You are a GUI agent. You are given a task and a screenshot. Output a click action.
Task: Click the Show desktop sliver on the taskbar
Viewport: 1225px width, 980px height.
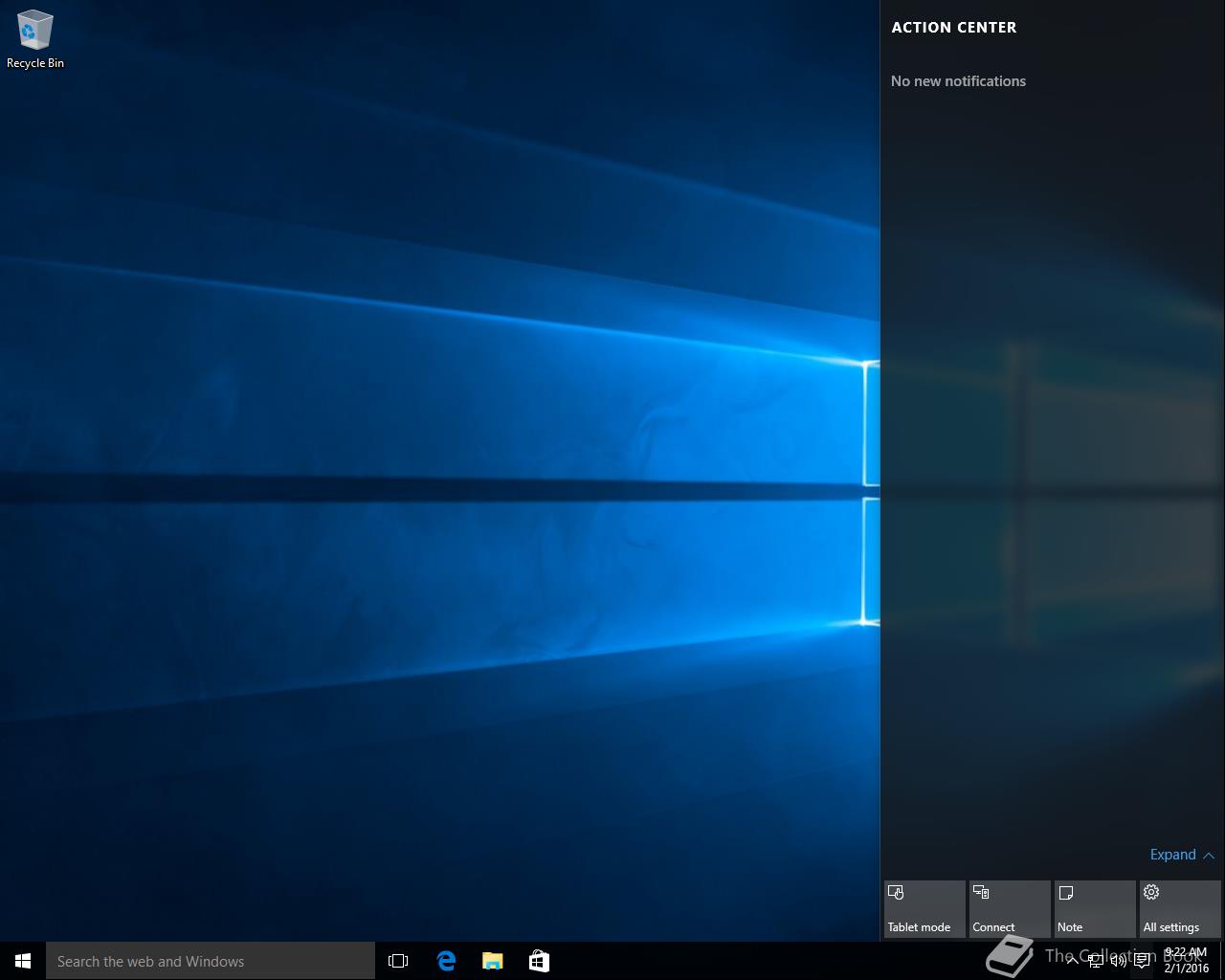1222,961
